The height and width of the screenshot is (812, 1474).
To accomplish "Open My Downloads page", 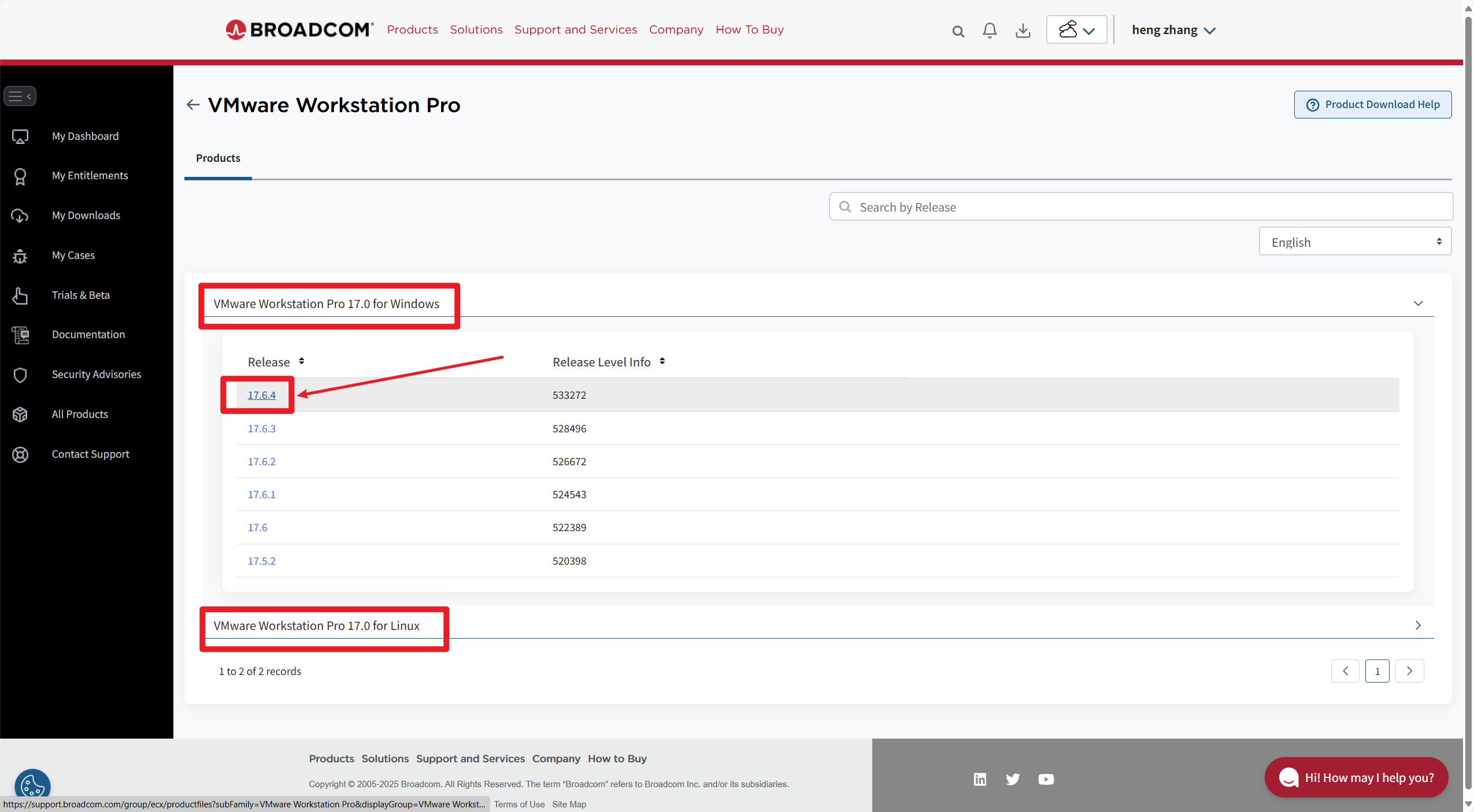I will [x=86, y=216].
